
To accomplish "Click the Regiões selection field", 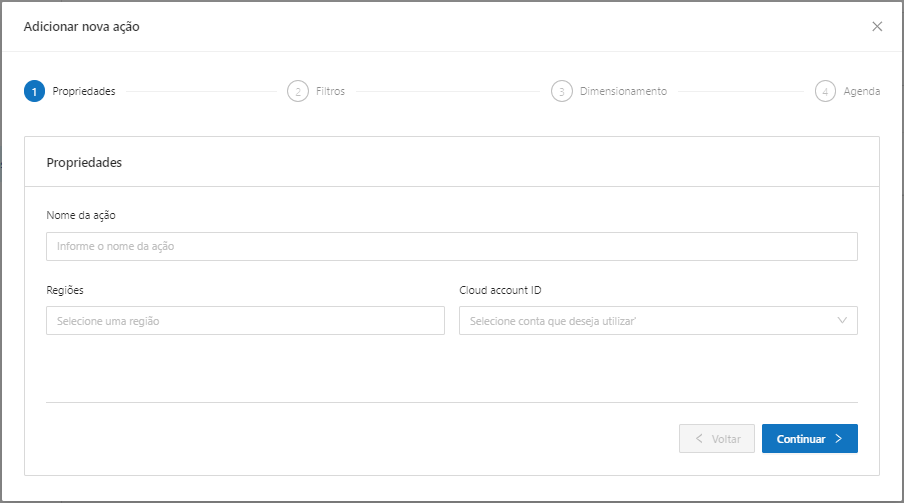I will (x=245, y=321).
